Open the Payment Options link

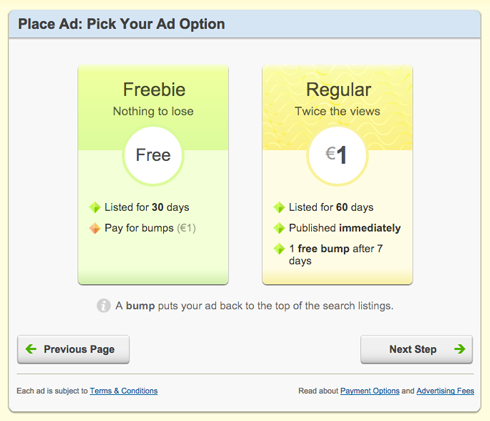370,391
